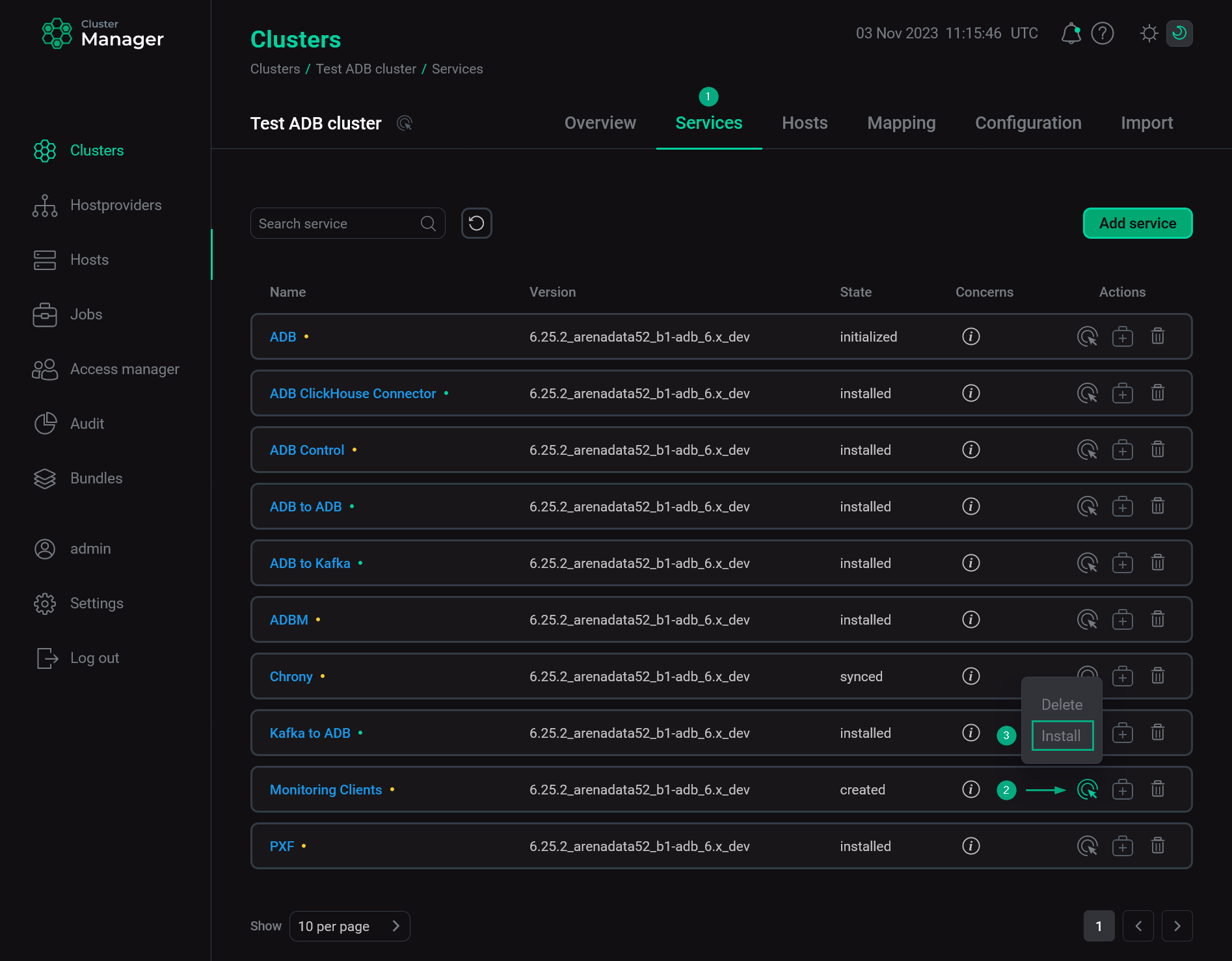Screen dimensions: 1232x961
Task: Show concerns info for ADB to Kafka
Action: tap(971, 563)
